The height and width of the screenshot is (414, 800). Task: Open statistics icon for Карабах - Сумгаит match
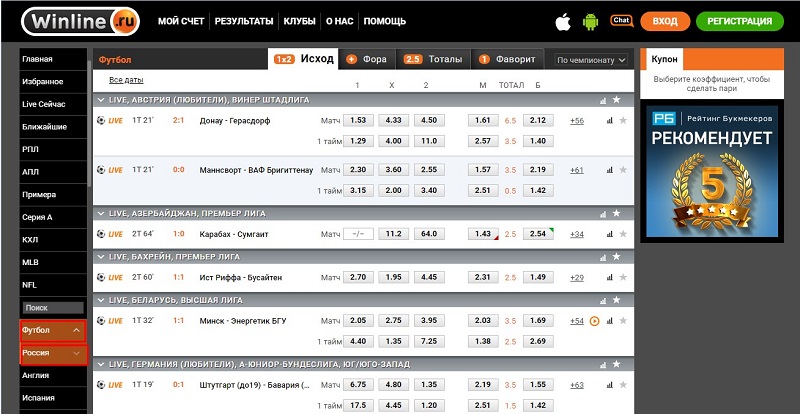[x=609, y=234]
